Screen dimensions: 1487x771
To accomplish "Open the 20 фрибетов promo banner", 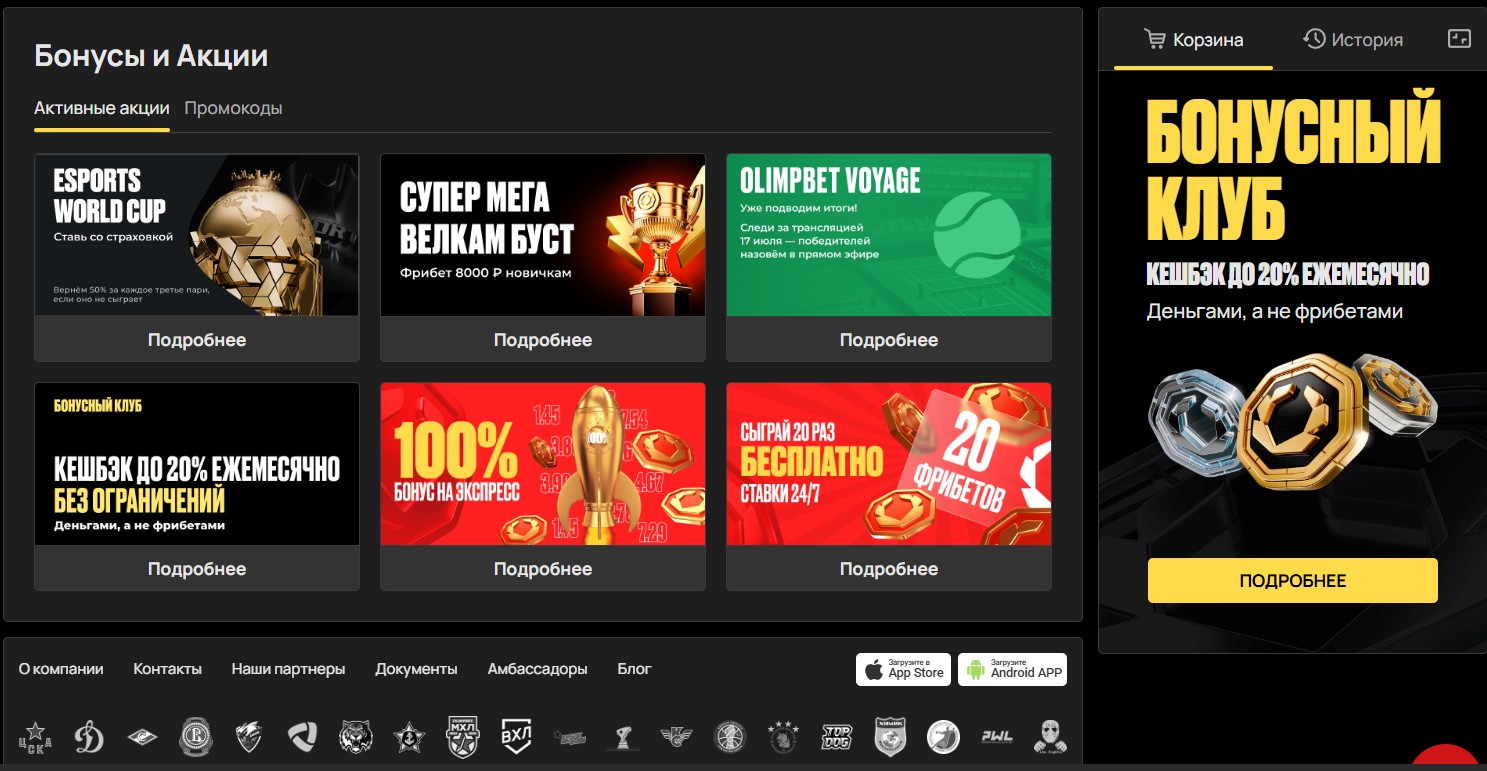I will point(889,464).
